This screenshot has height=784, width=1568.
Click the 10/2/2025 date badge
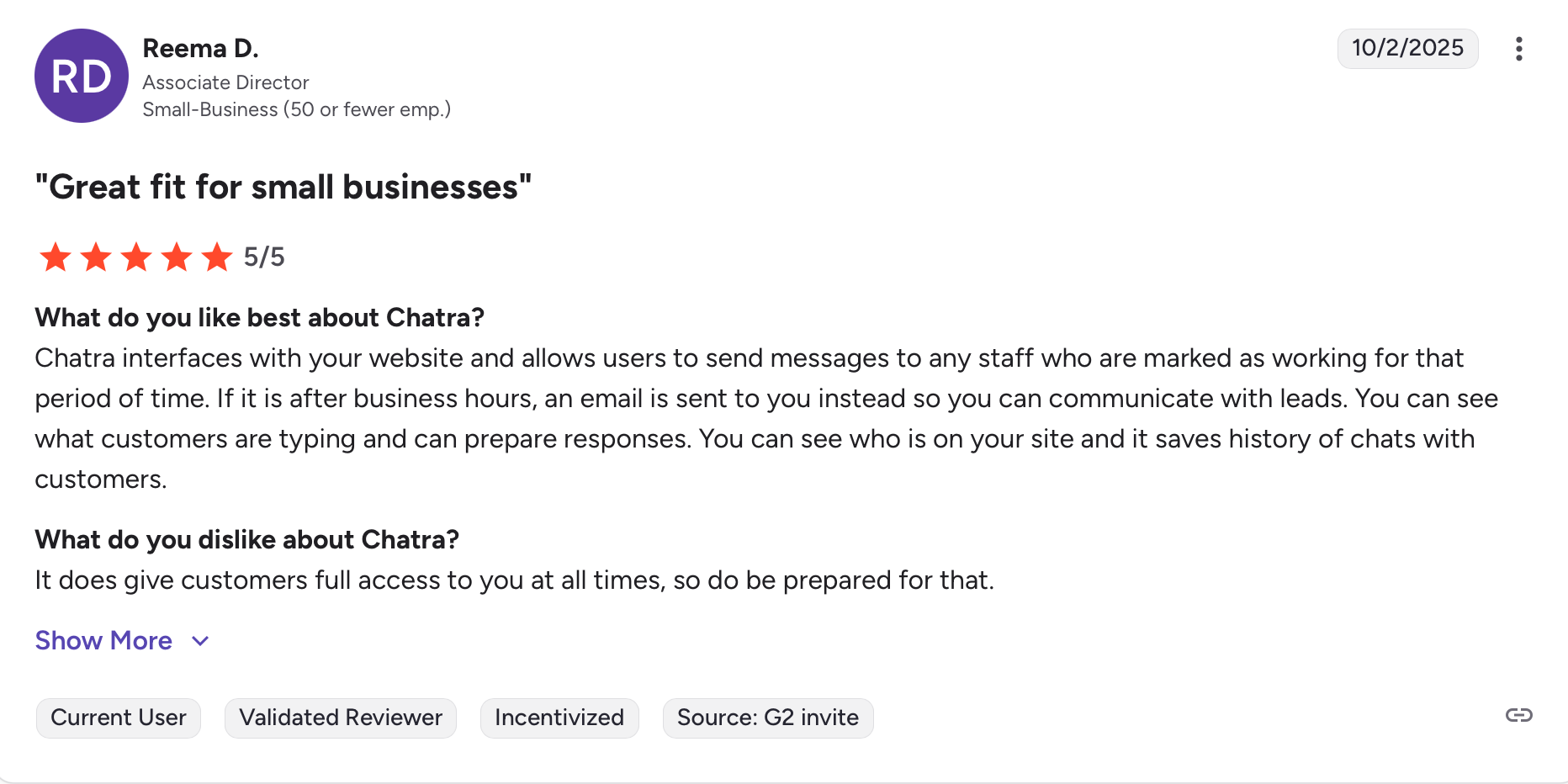pos(1407,48)
